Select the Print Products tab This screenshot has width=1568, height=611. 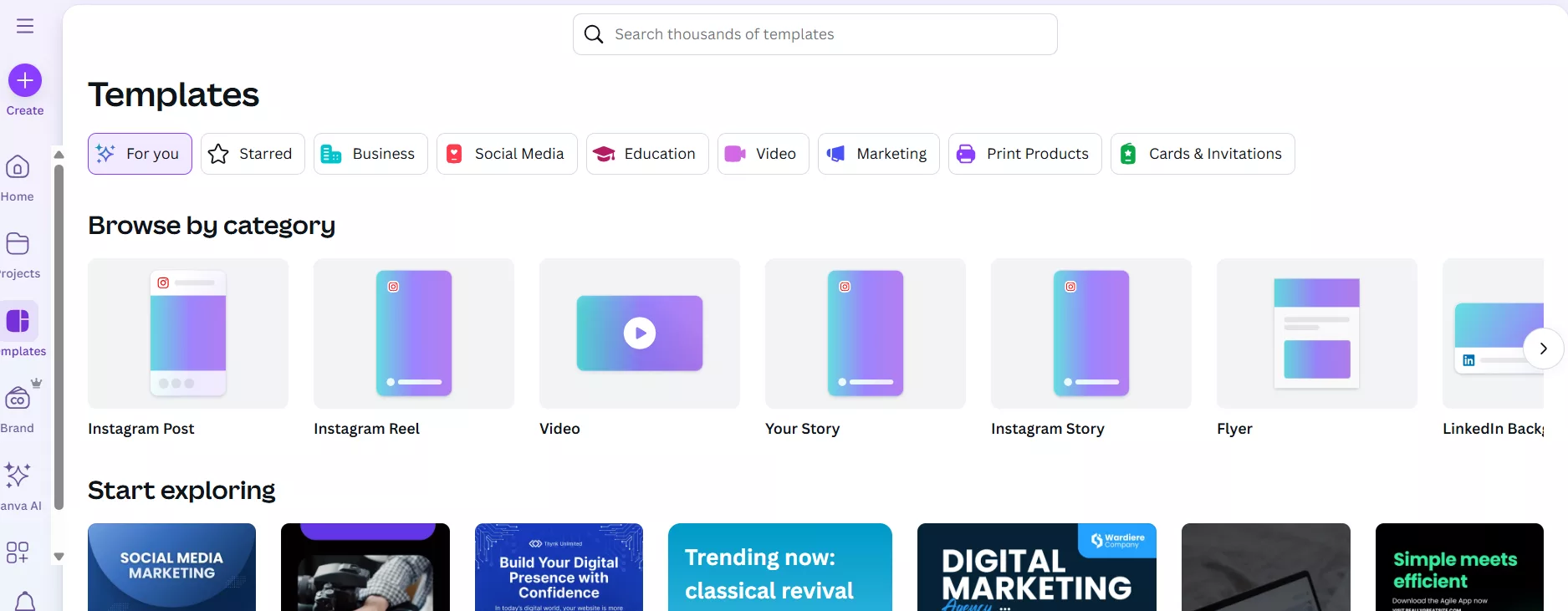click(1025, 154)
